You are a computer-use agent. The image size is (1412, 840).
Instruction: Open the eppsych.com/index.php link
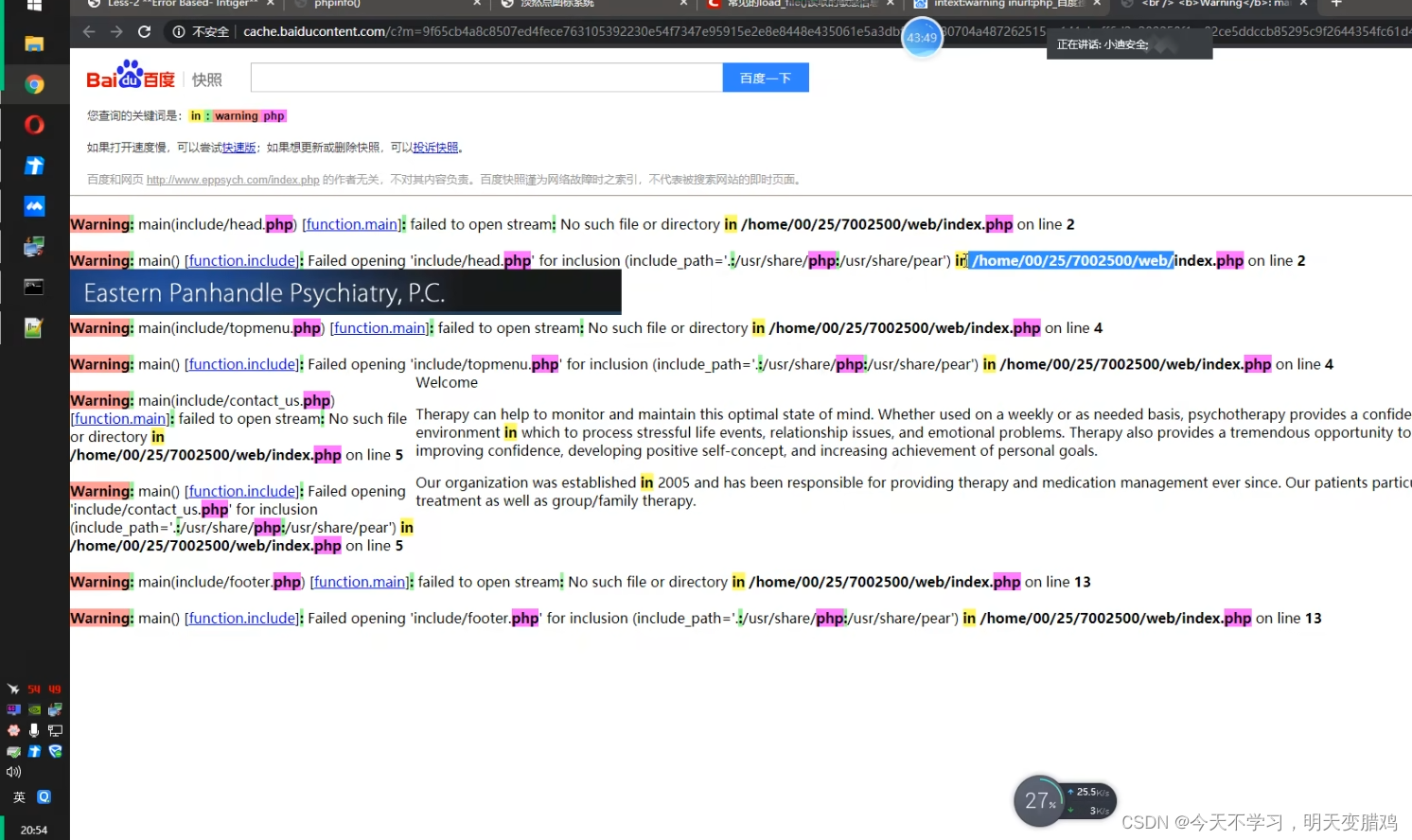coord(233,180)
